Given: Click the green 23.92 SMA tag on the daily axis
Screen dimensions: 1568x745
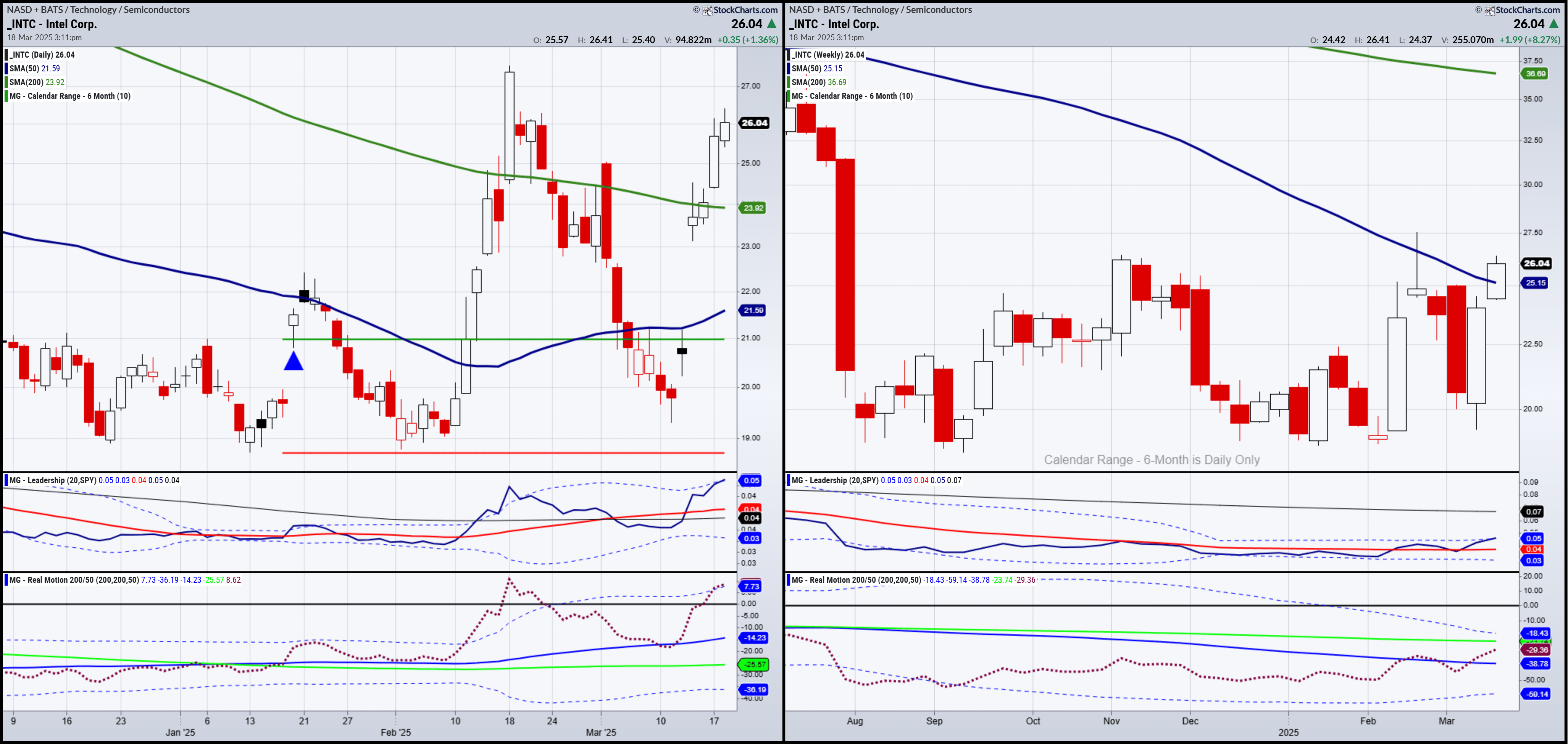Looking at the screenshot, I should tap(753, 208).
